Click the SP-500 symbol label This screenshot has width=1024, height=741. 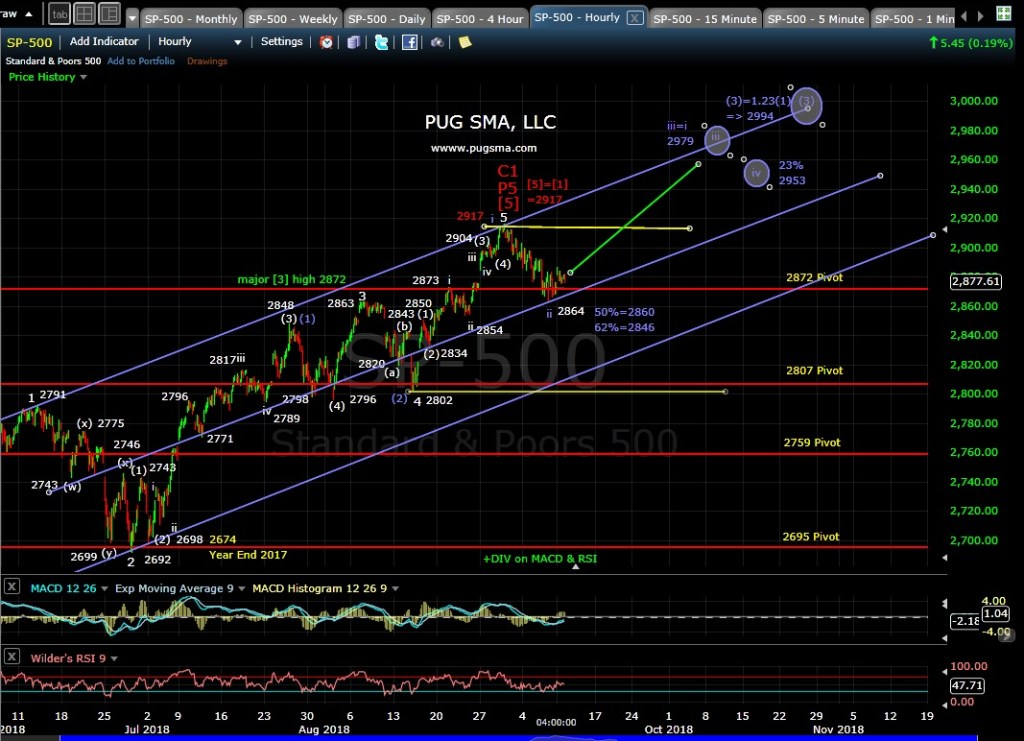pyautogui.click(x=29, y=42)
